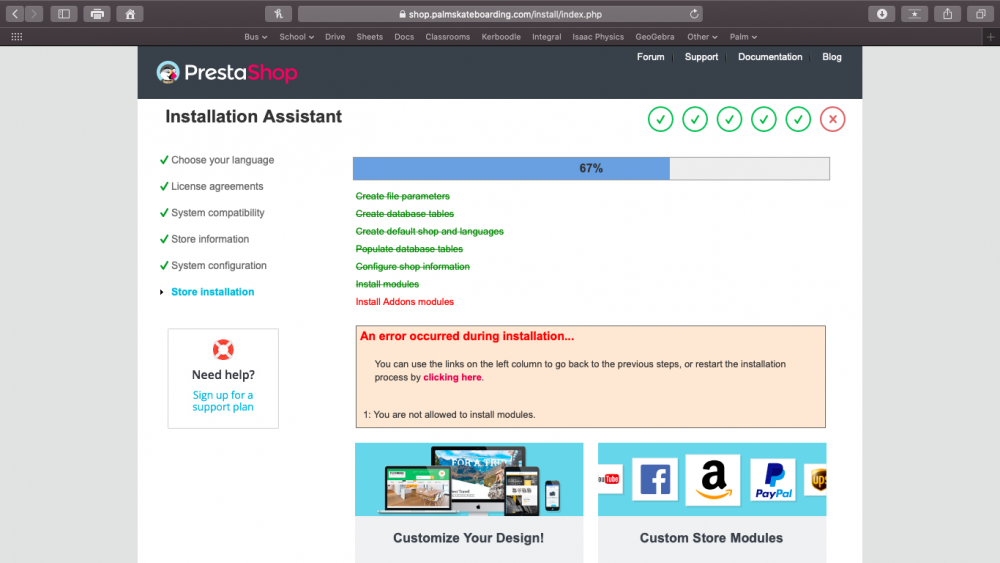Open the share icon in toolbar
Screen dimensions: 1000x563
(948, 13)
